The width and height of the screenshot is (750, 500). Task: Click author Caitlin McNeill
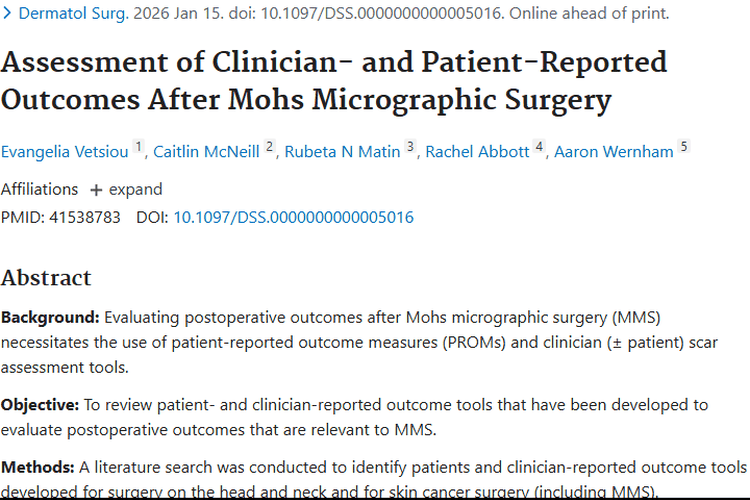206,152
